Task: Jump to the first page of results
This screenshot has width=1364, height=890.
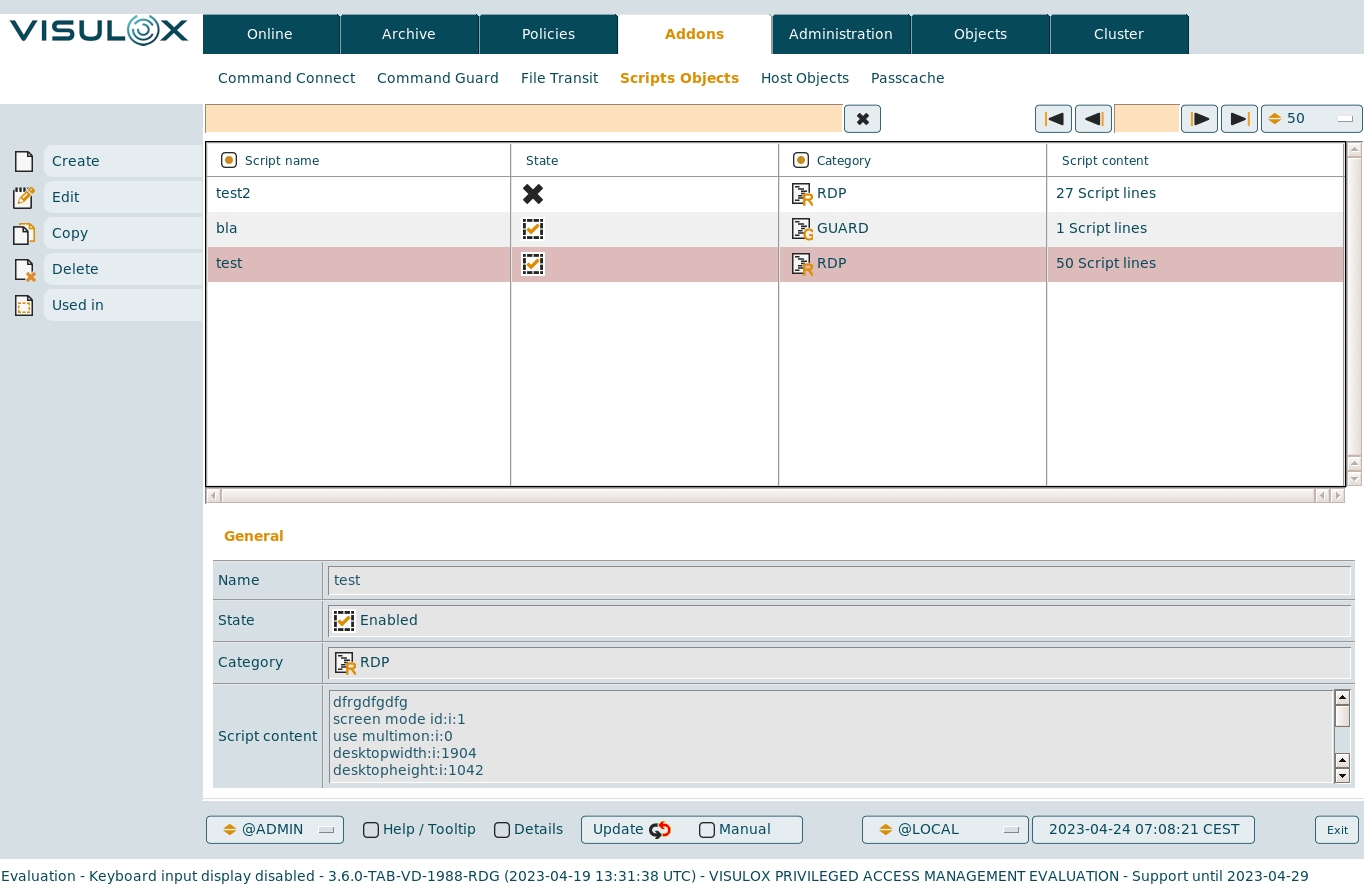Action: point(1053,119)
